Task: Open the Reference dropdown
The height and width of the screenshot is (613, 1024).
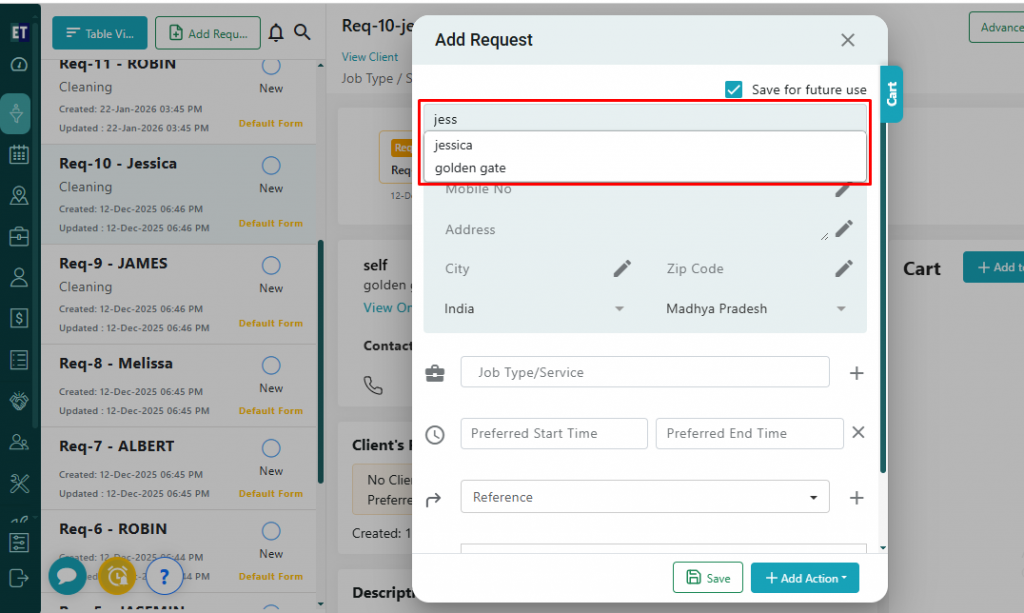Action: 644,497
